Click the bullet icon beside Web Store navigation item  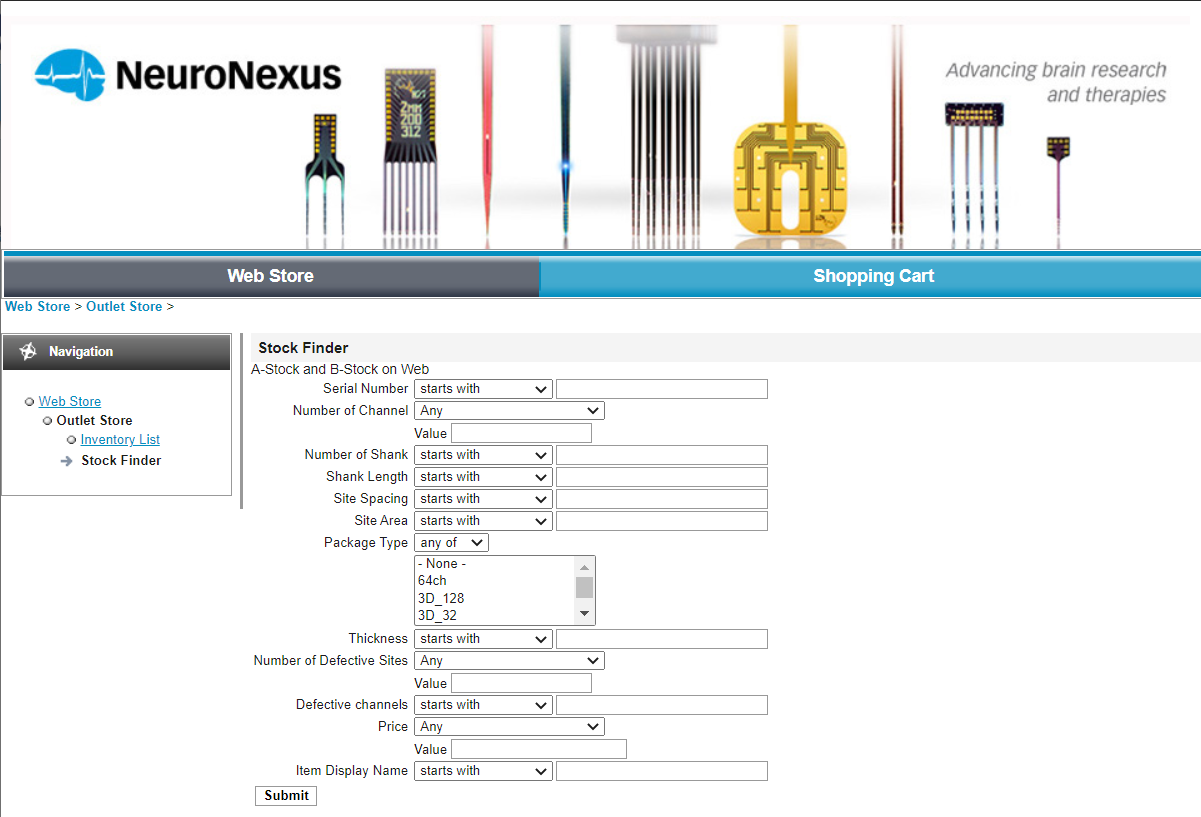pos(29,401)
